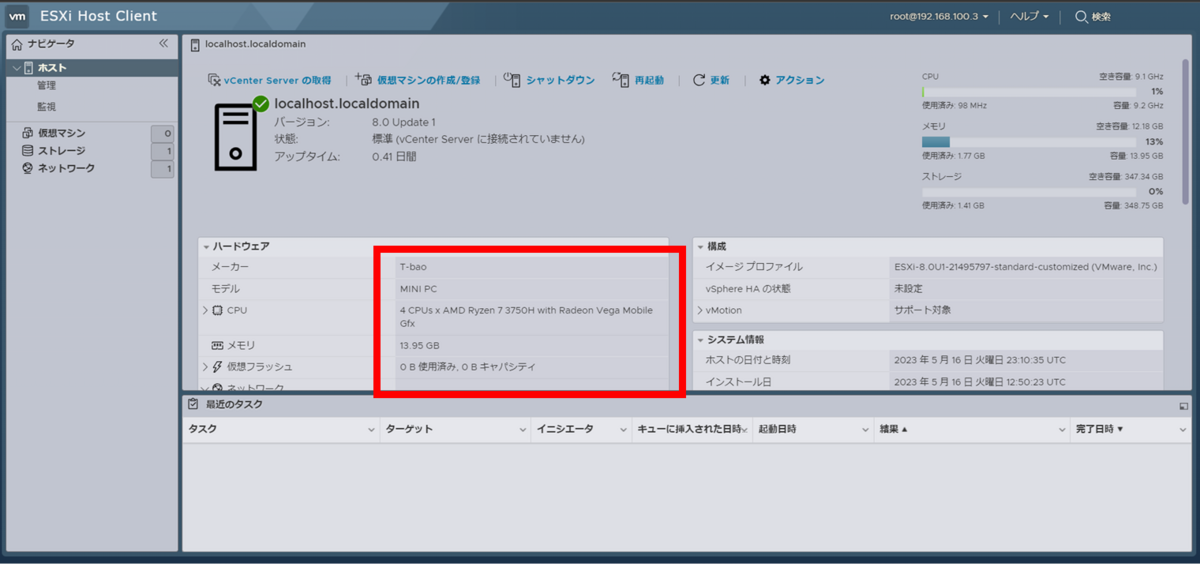The image size is (1200, 564).
Task: Collapse the 構成 section
Action: click(x=700, y=246)
